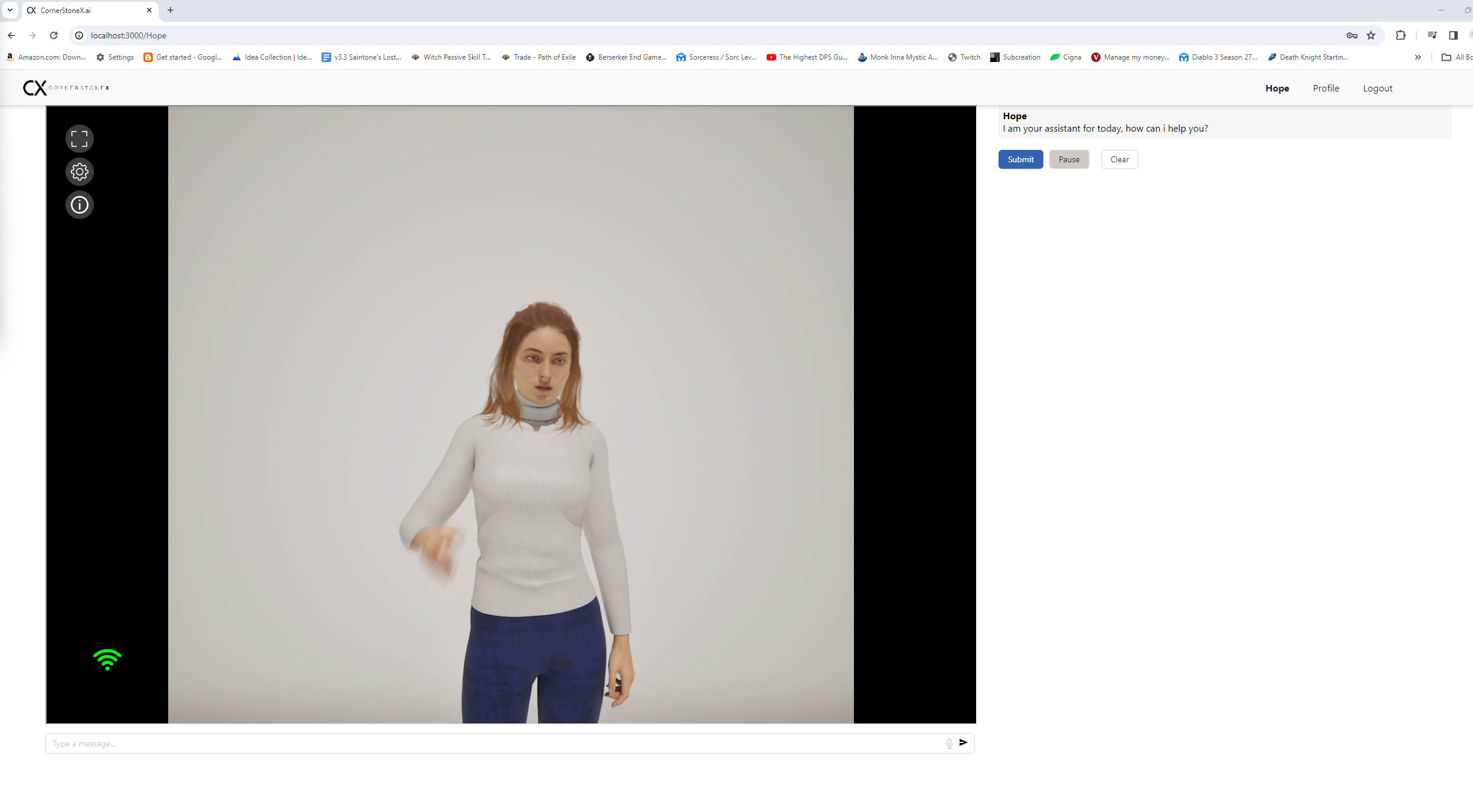Screen dimensions: 1473x812
Task: Open the browser extensions puzzle icon
Action: tap(1400, 35)
